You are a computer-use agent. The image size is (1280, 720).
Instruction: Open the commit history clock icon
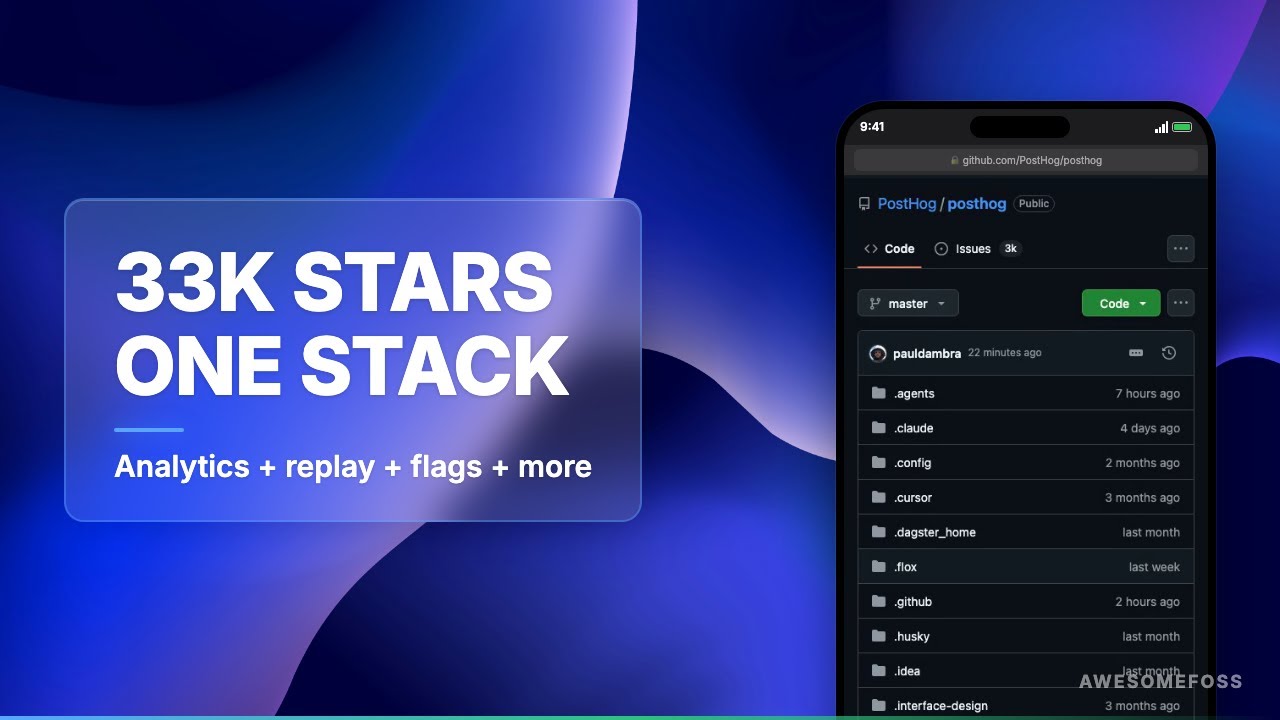1169,353
